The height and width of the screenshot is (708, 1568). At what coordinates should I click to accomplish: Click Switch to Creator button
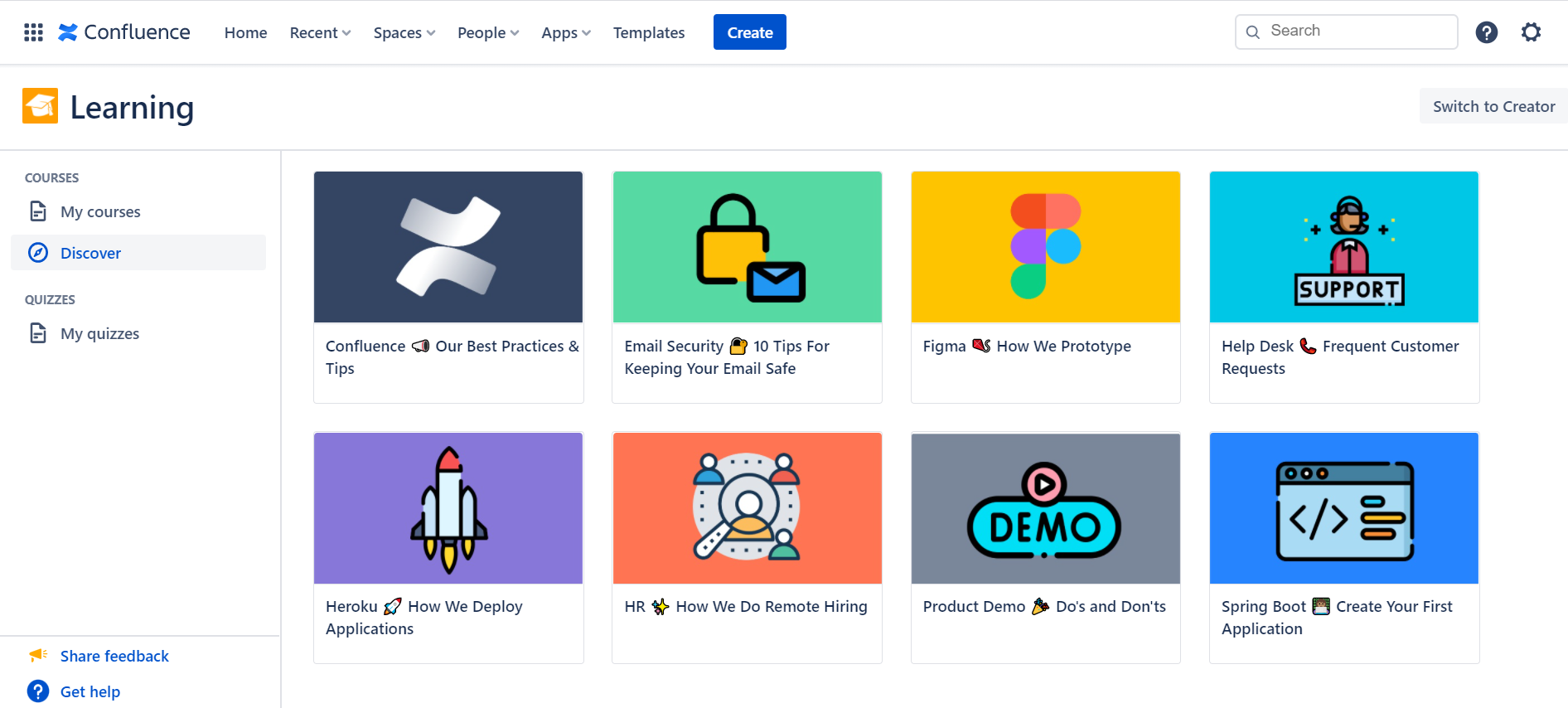coord(1493,106)
